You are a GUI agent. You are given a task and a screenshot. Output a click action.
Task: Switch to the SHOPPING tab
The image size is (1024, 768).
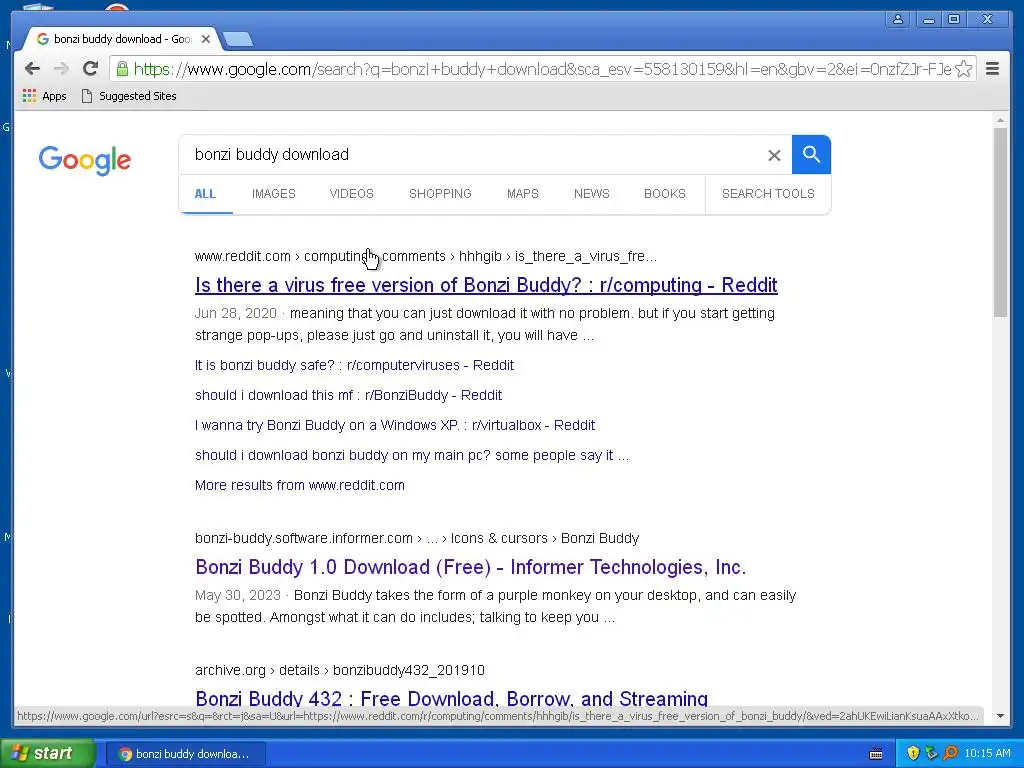point(440,194)
